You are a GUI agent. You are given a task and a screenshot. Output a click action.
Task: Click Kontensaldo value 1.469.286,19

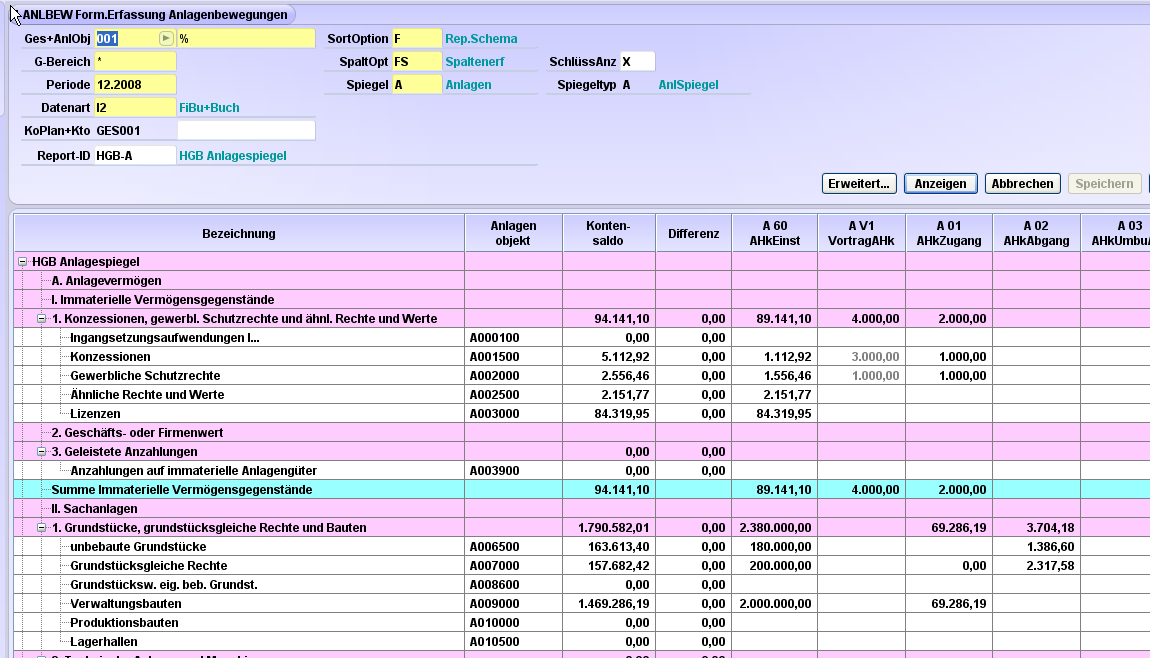coord(614,604)
